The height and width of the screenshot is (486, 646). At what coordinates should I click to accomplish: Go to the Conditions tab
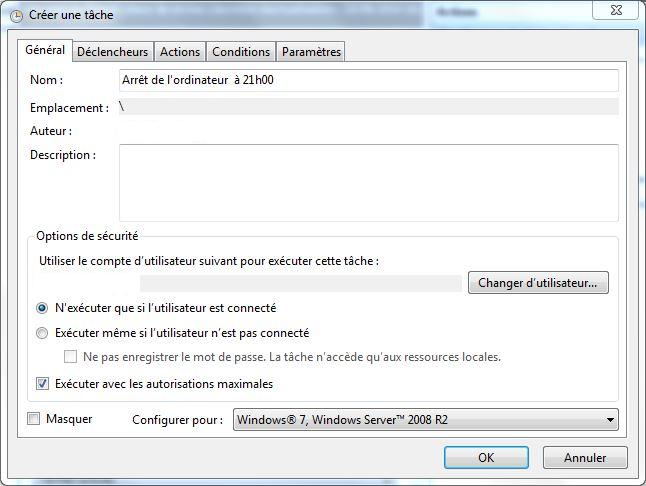click(x=241, y=52)
